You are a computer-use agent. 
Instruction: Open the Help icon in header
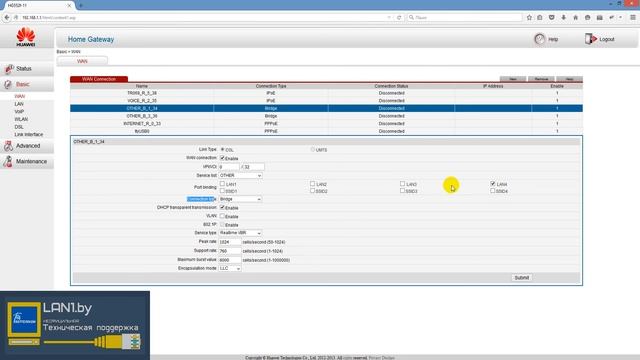point(540,39)
